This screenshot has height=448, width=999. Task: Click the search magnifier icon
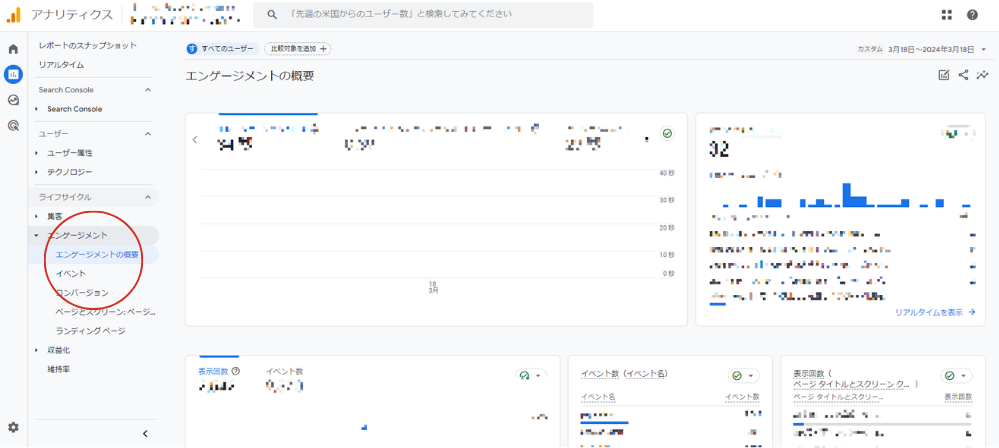click(x=272, y=14)
